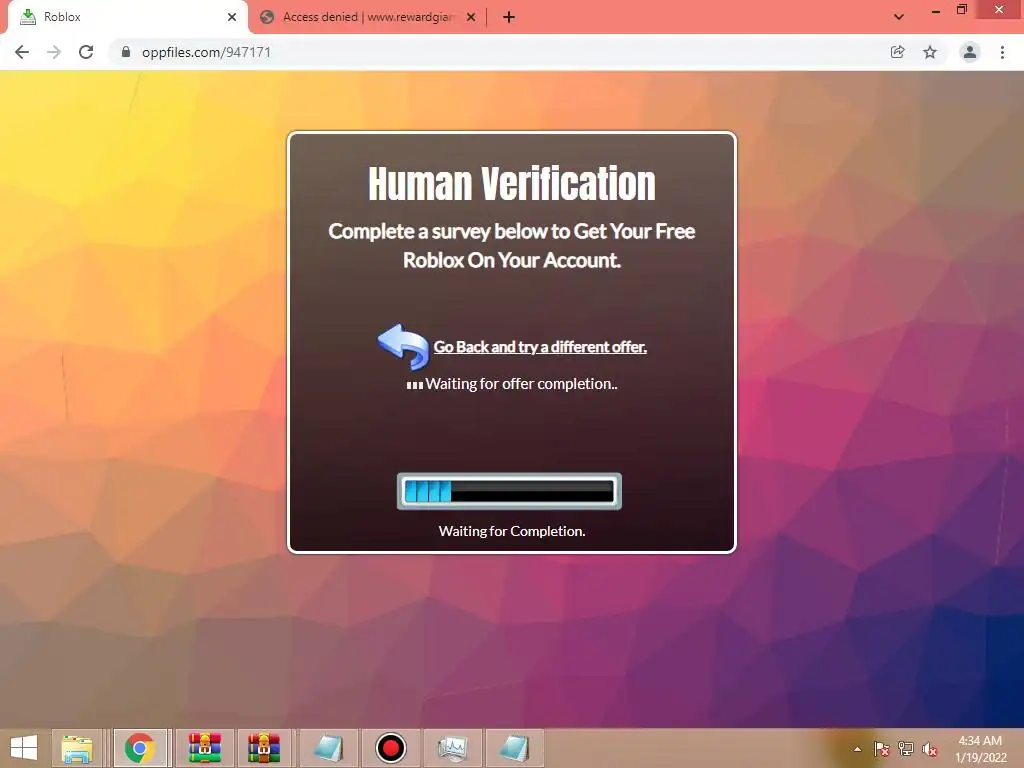
Task: Click the muted volume tray icon
Action: click(930, 749)
